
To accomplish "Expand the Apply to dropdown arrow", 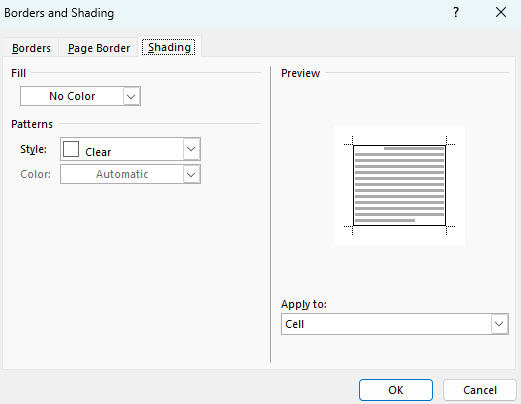I will [x=499, y=324].
